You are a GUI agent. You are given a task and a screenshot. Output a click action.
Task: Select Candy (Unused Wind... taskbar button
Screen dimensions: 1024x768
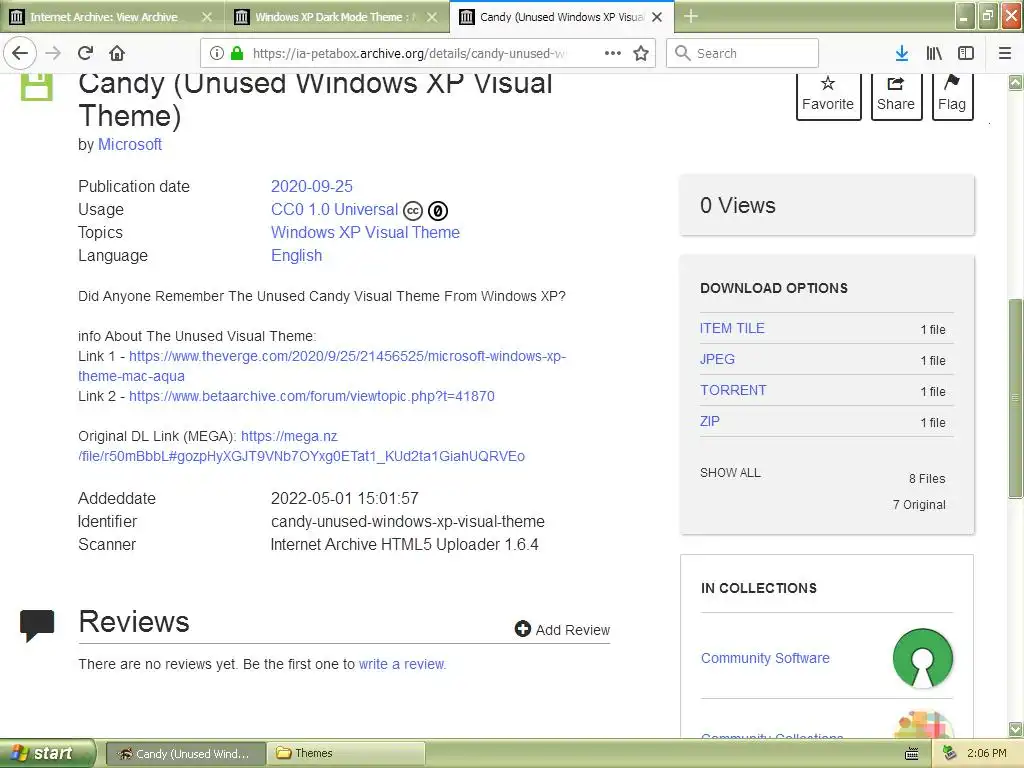pyautogui.click(x=185, y=754)
